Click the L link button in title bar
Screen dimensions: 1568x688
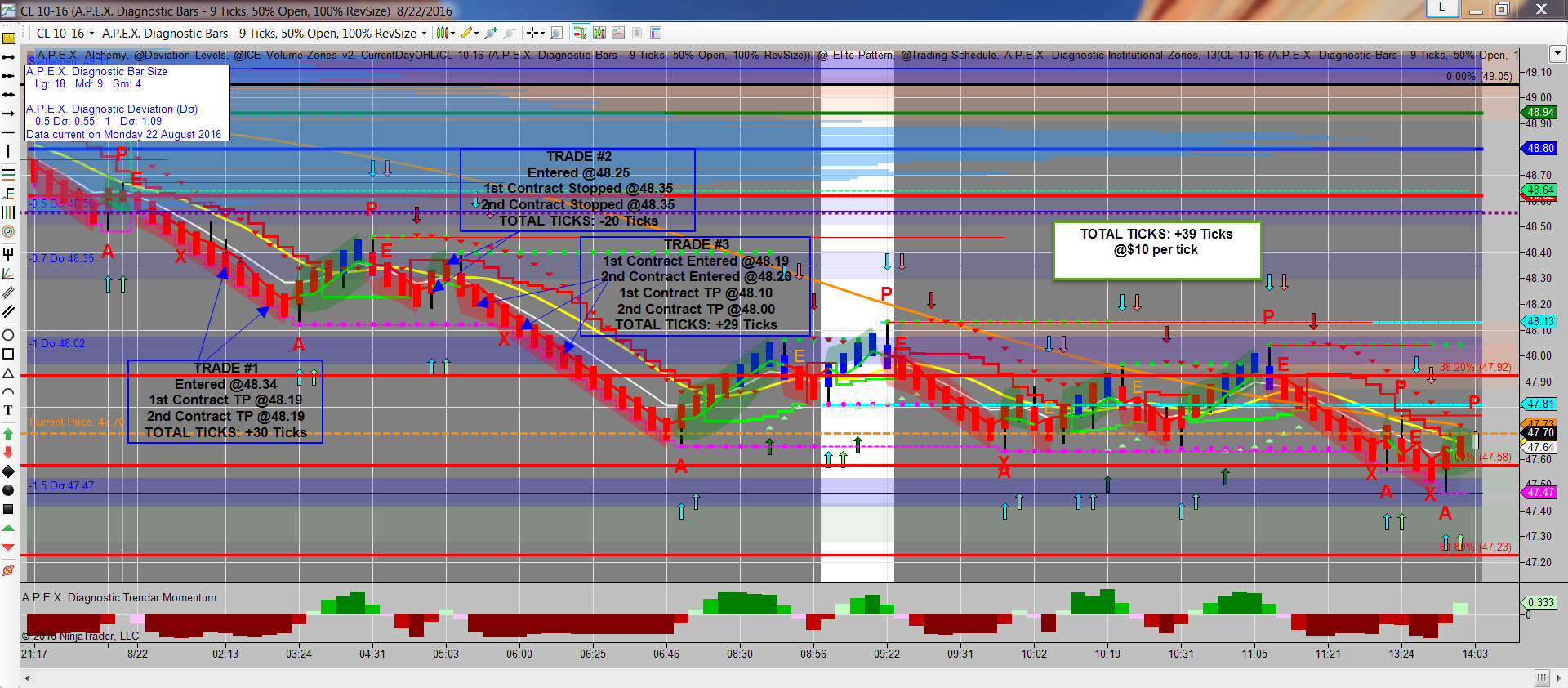tap(1442, 7)
